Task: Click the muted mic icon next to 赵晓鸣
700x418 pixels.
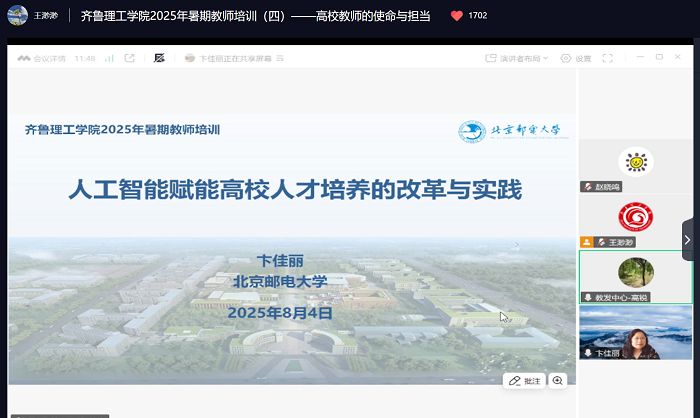Action: pos(588,187)
